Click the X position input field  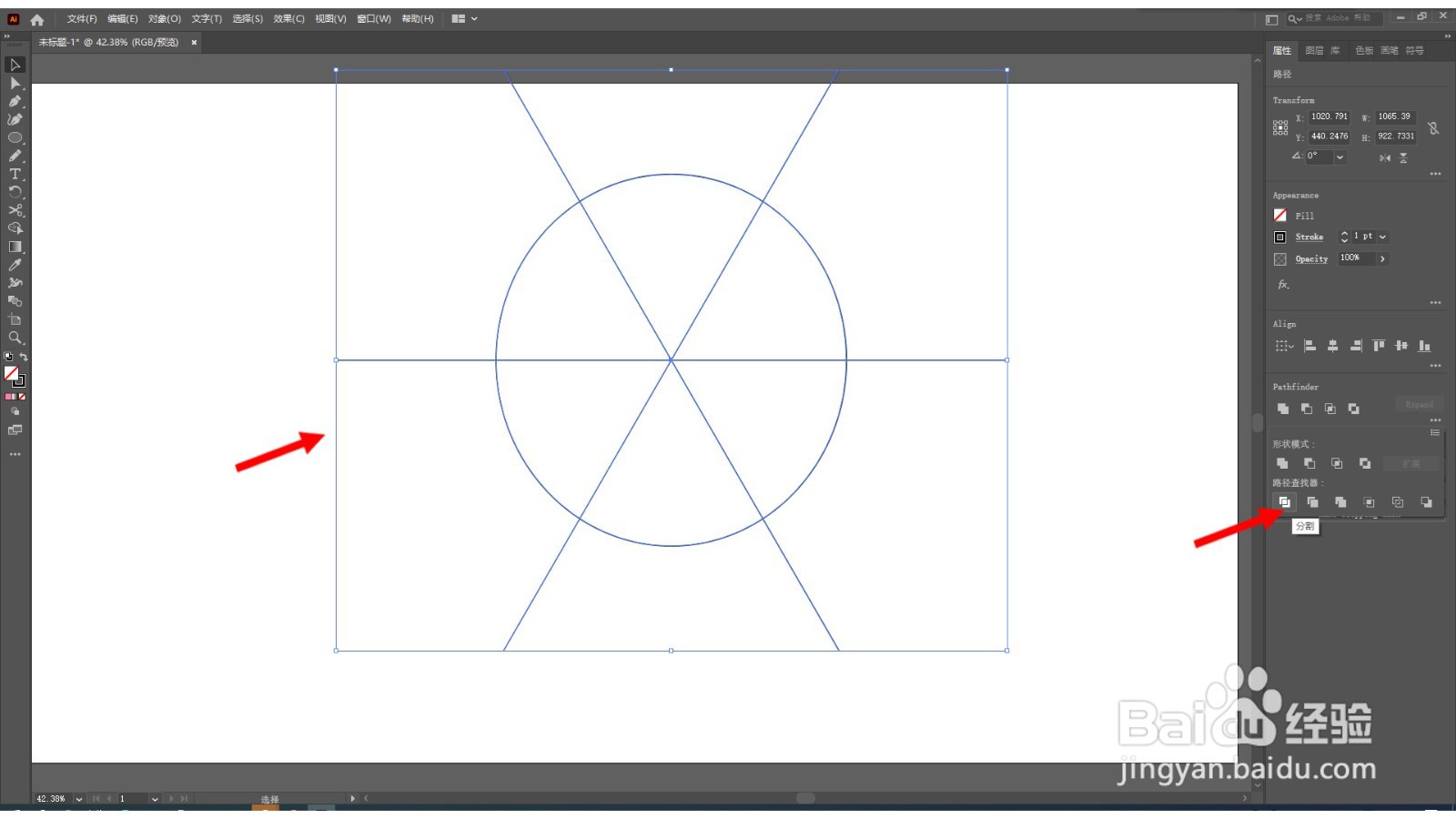click(x=1330, y=116)
